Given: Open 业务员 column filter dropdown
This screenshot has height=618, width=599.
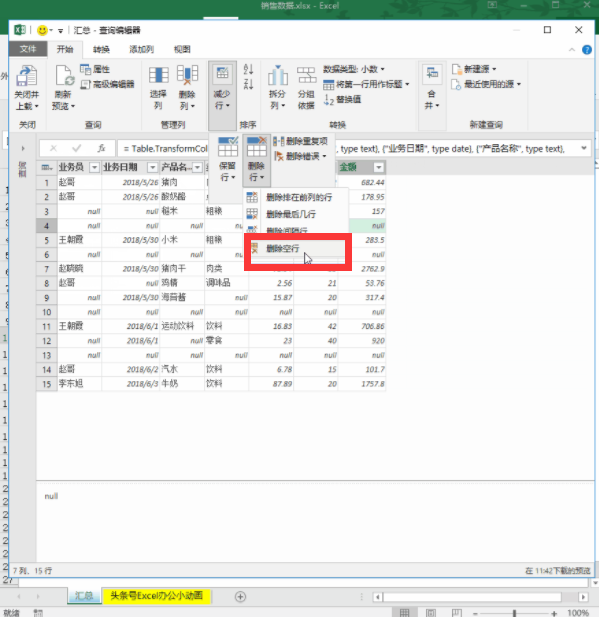Looking at the screenshot, I should (94, 168).
